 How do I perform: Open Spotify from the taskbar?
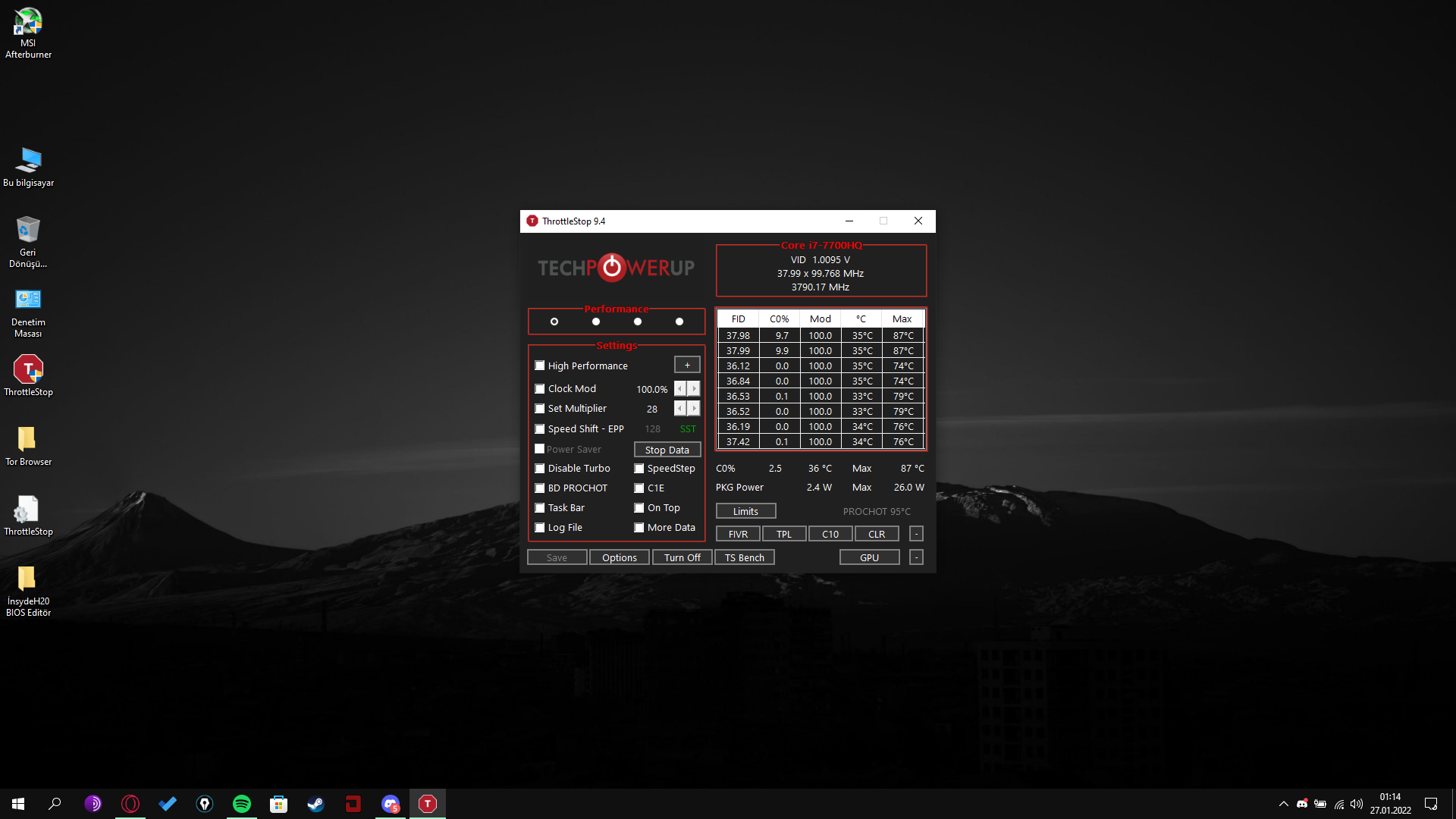242,804
